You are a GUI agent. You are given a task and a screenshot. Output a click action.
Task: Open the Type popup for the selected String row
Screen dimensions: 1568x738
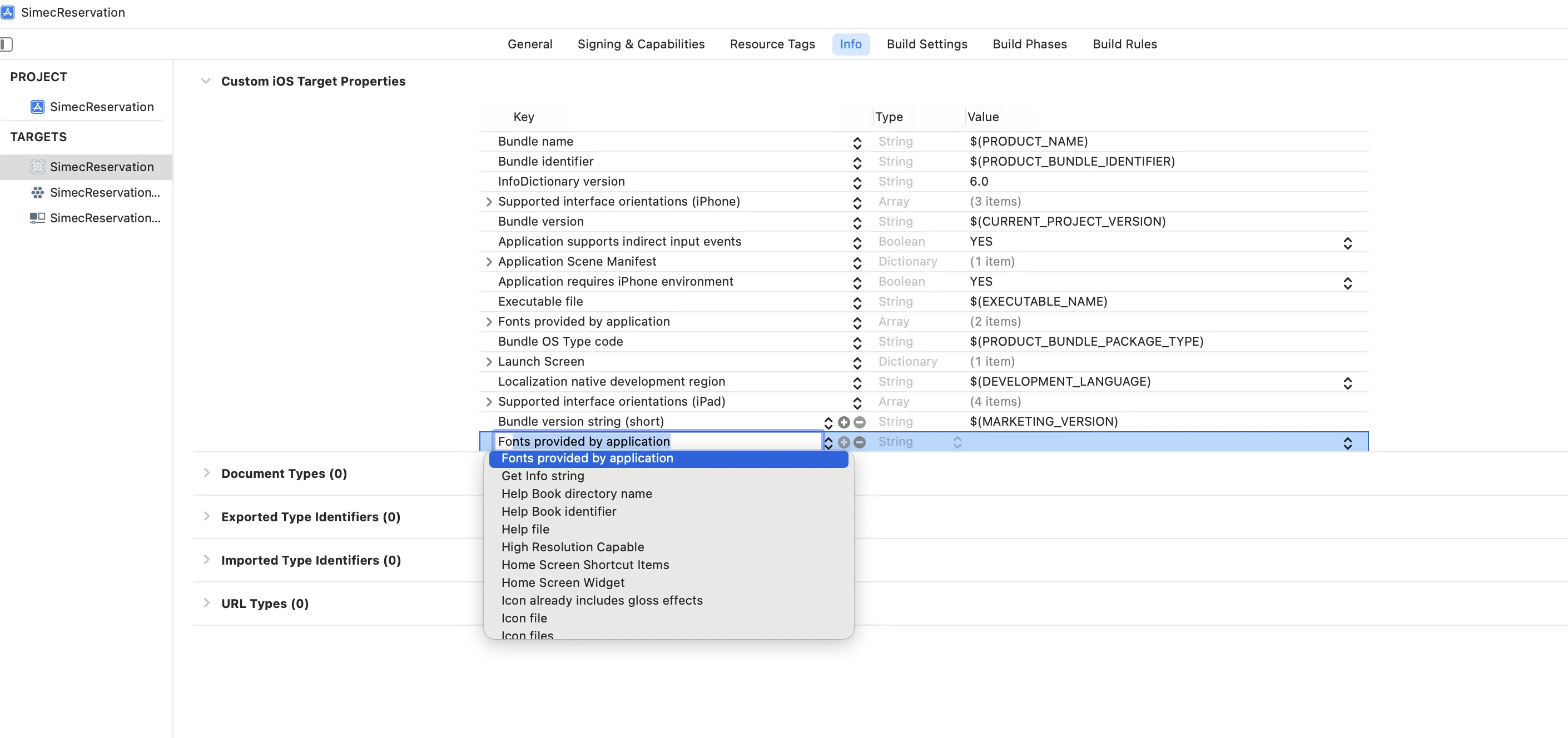(957, 442)
